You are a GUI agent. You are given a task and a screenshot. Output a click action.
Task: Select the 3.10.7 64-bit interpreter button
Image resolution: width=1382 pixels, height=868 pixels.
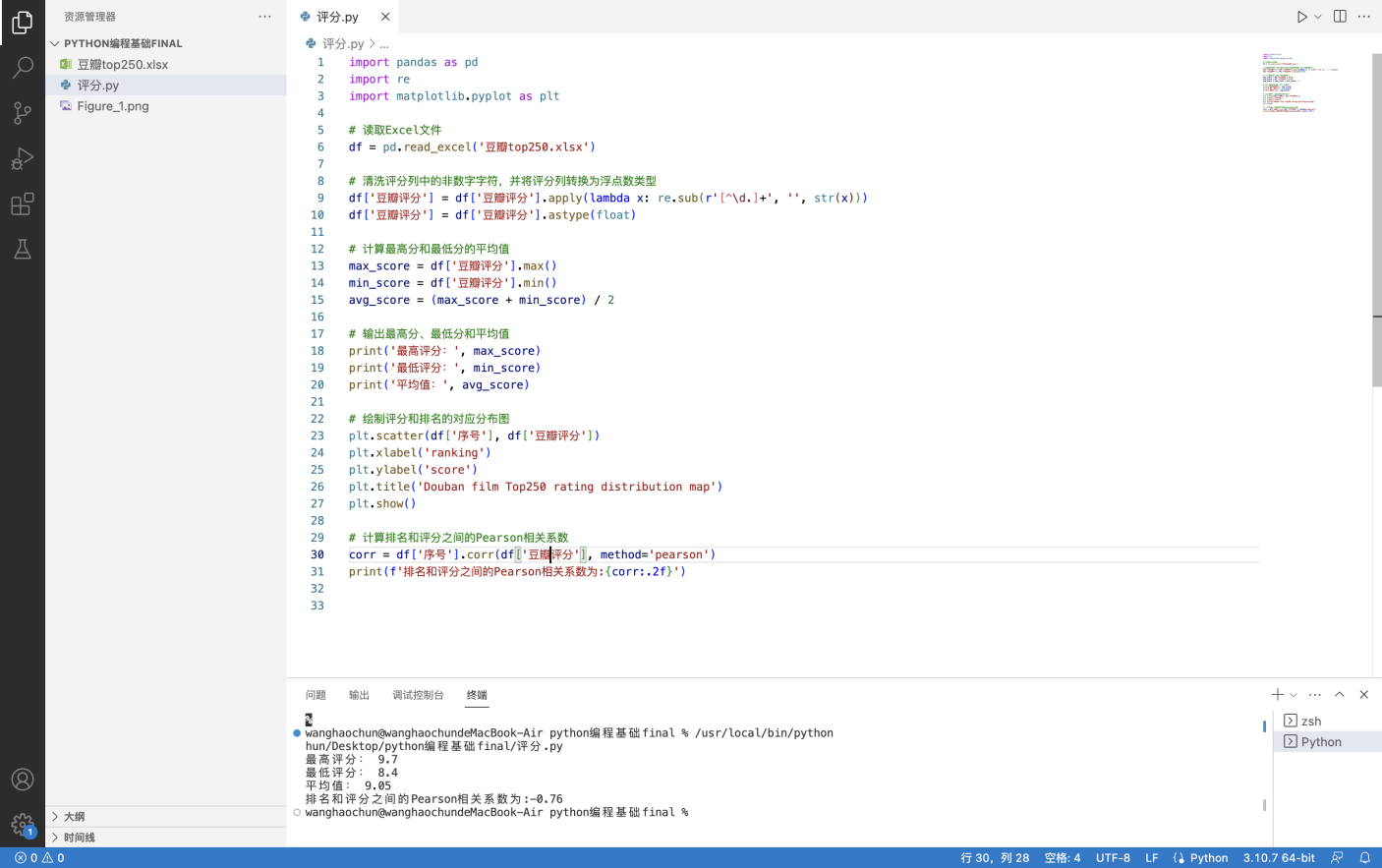pyautogui.click(x=1278, y=857)
